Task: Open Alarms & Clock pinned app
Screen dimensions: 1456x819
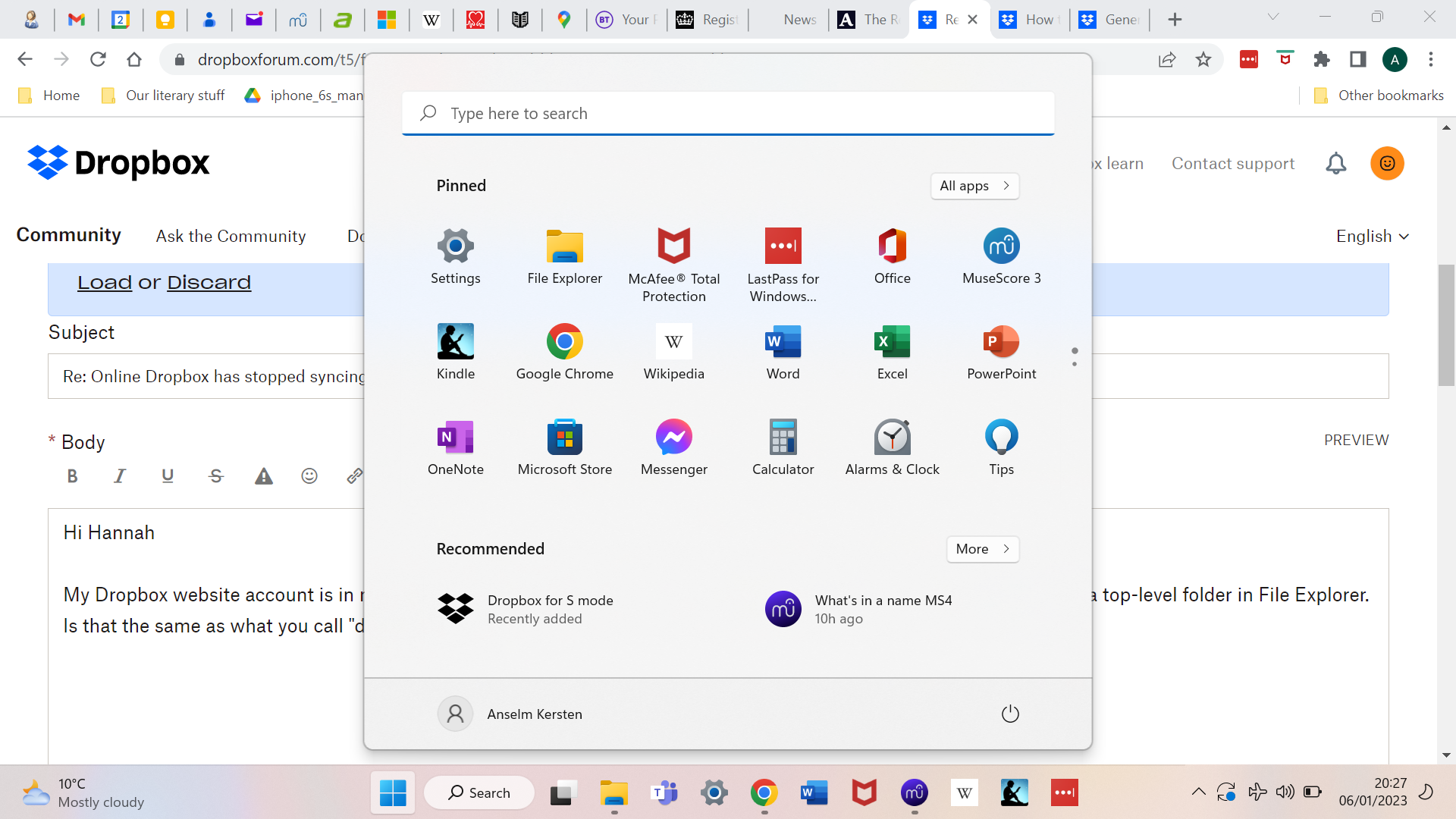Action: tap(893, 447)
